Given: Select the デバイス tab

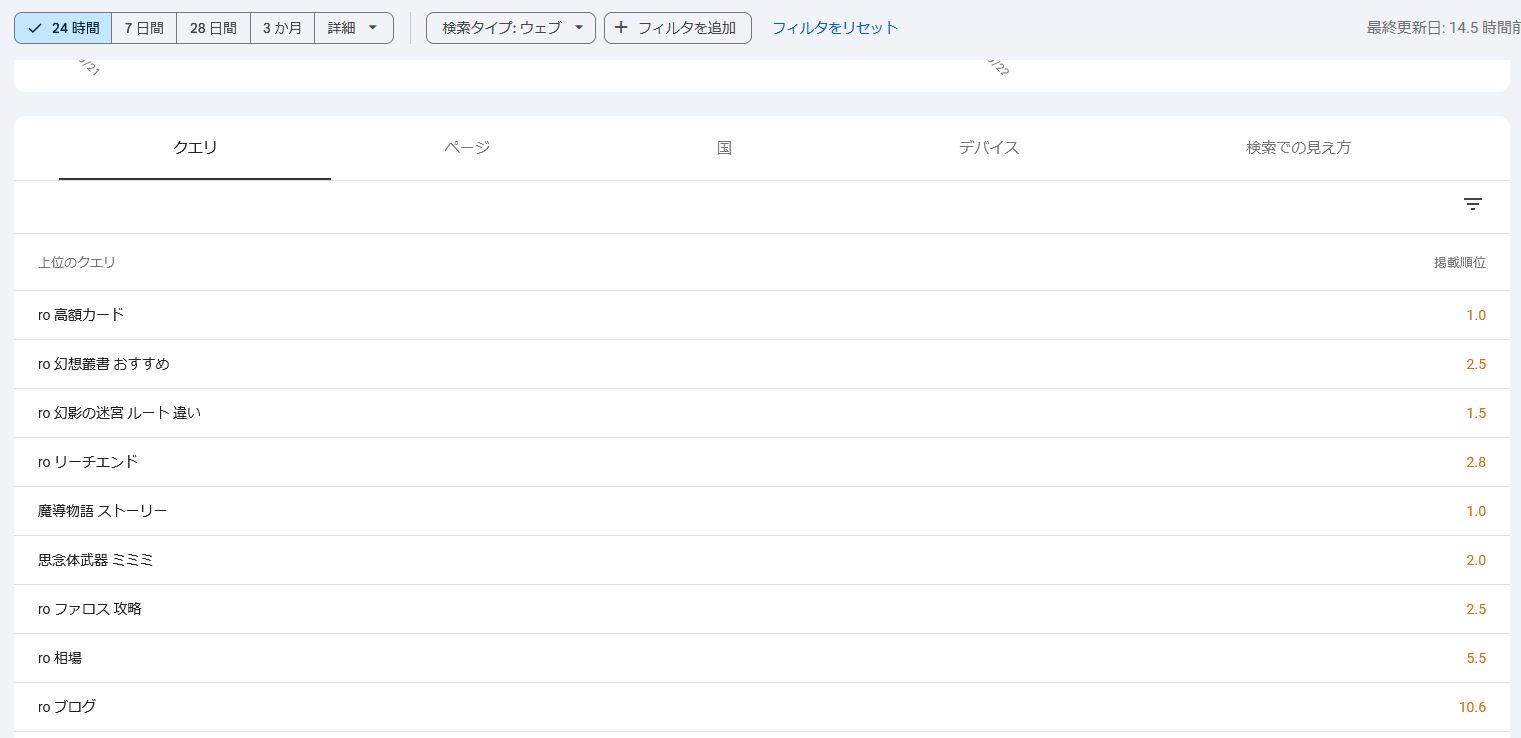Looking at the screenshot, I should coord(988,148).
